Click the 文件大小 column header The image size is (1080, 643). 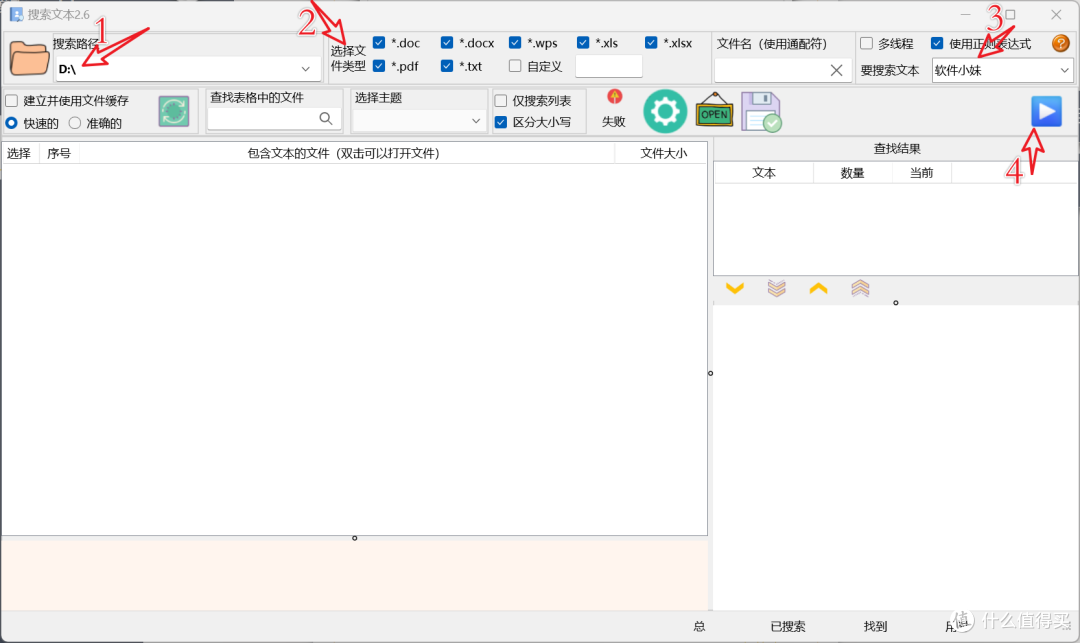click(663, 154)
